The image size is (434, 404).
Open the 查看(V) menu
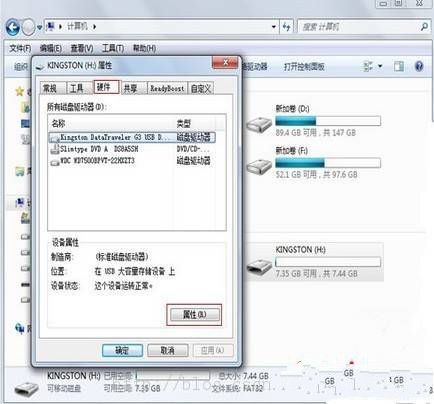pyautogui.click(x=82, y=48)
